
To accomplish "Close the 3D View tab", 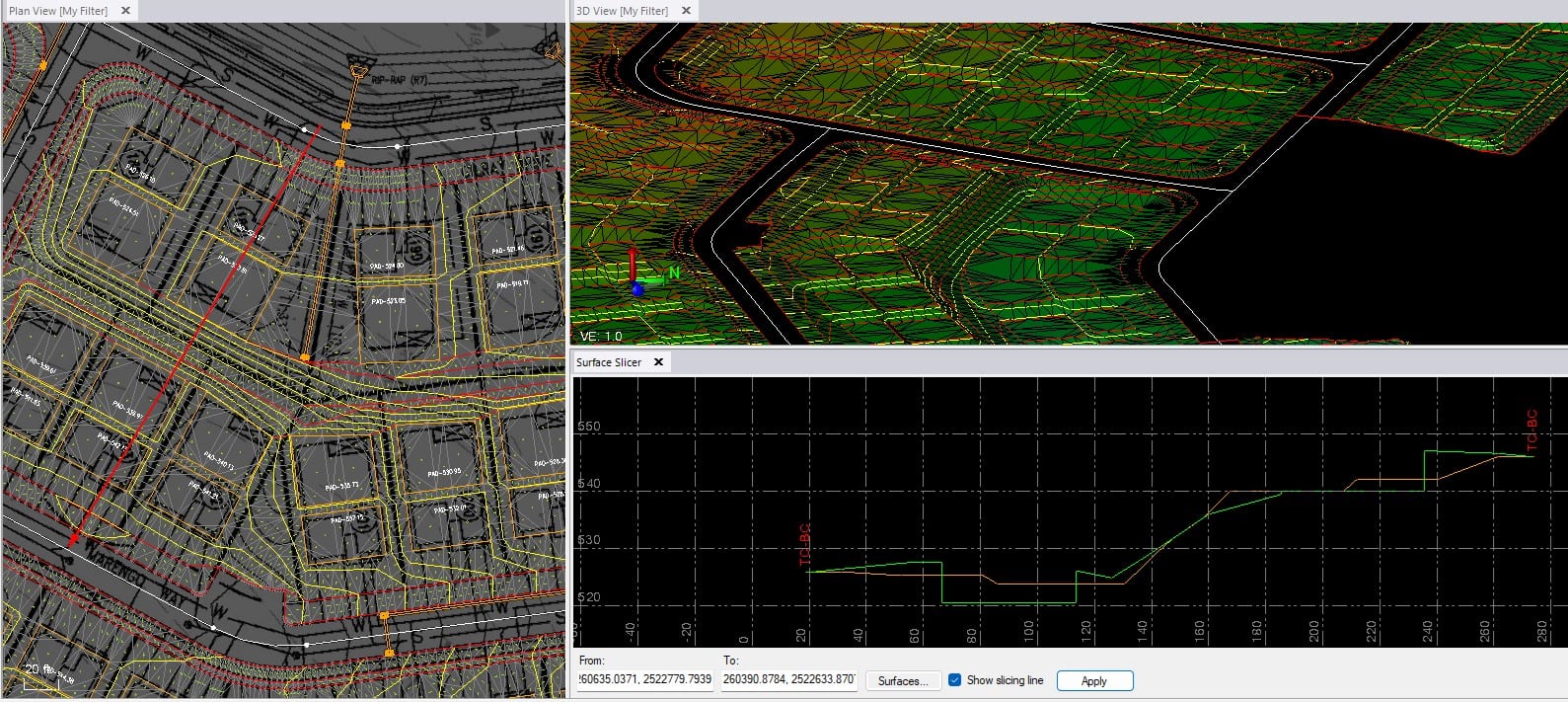I will tap(686, 11).
